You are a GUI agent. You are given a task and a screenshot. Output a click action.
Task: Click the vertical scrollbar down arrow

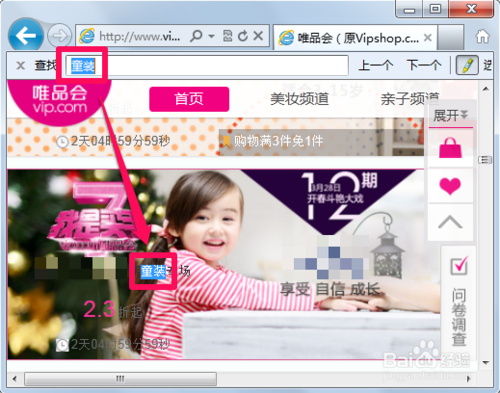tap(485, 362)
